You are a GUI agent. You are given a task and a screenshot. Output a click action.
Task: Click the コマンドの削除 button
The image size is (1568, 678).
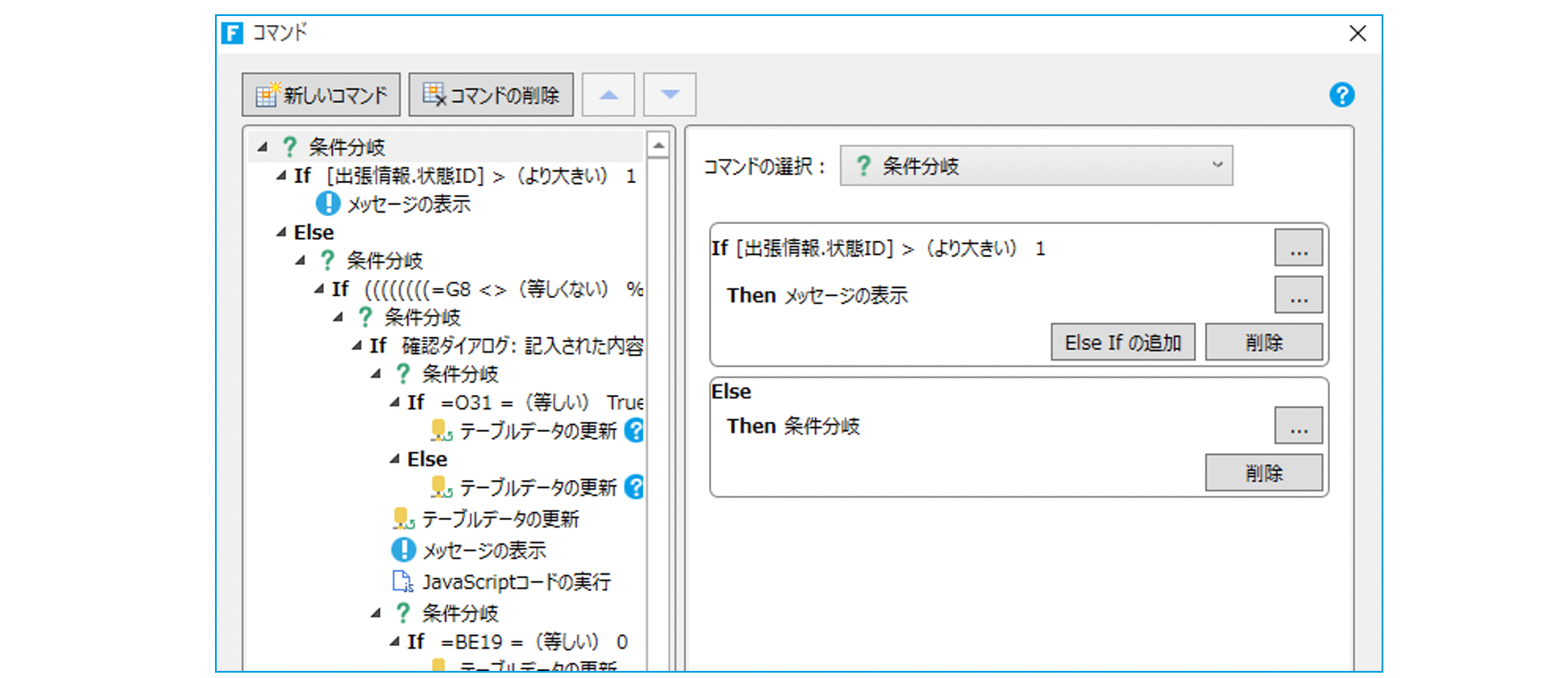491,95
